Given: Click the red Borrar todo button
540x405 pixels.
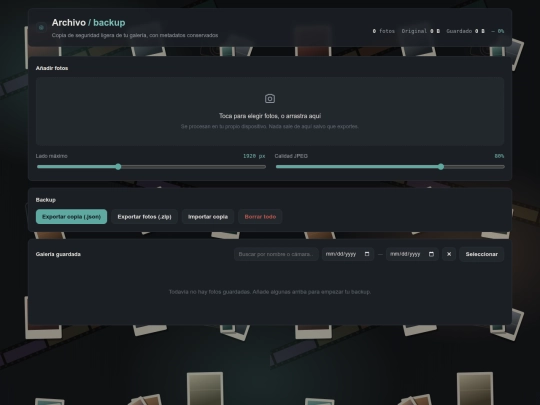Looking at the screenshot, I should pos(260,217).
